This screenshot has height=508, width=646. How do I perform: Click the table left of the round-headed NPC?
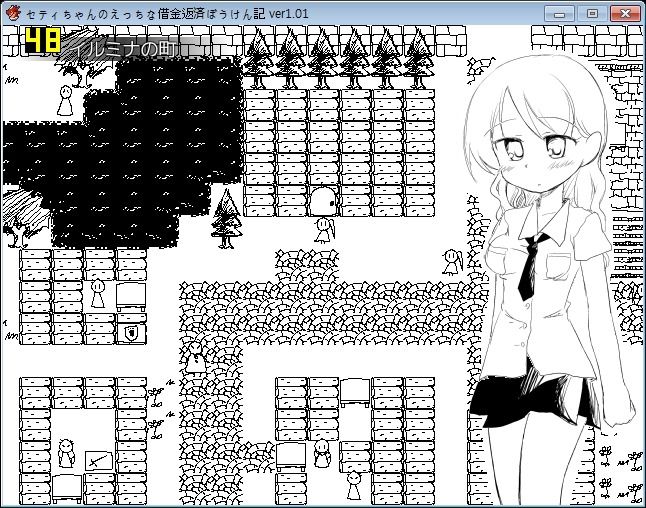point(291,457)
